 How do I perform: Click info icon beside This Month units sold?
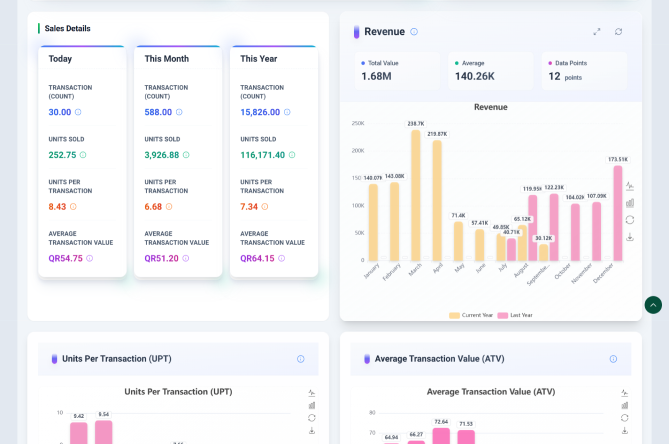(x=186, y=155)
